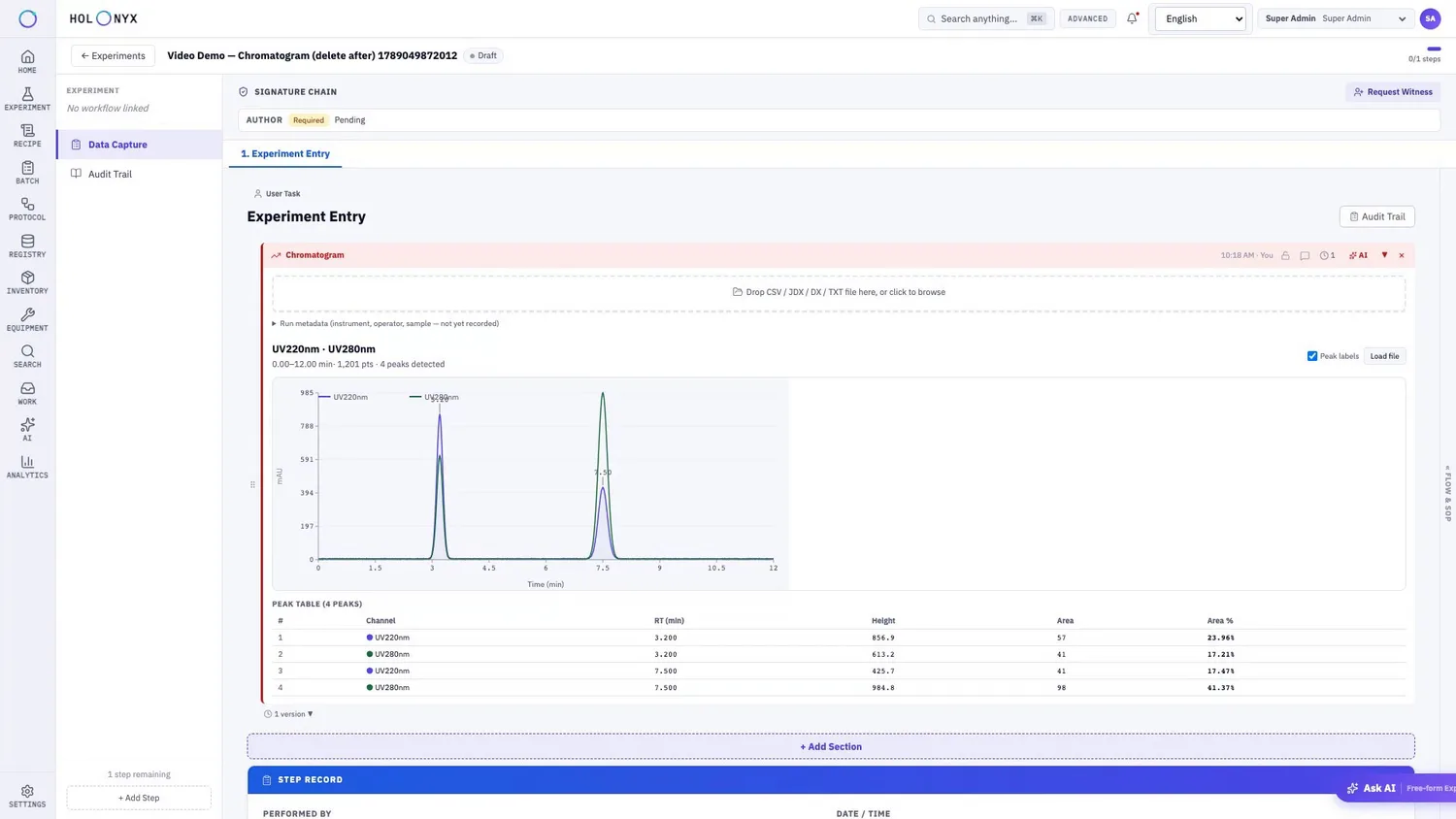Screen dimensions: 1456x819
Task: Open Settings gear in sidebar
Action: click(x=27, y=797)
